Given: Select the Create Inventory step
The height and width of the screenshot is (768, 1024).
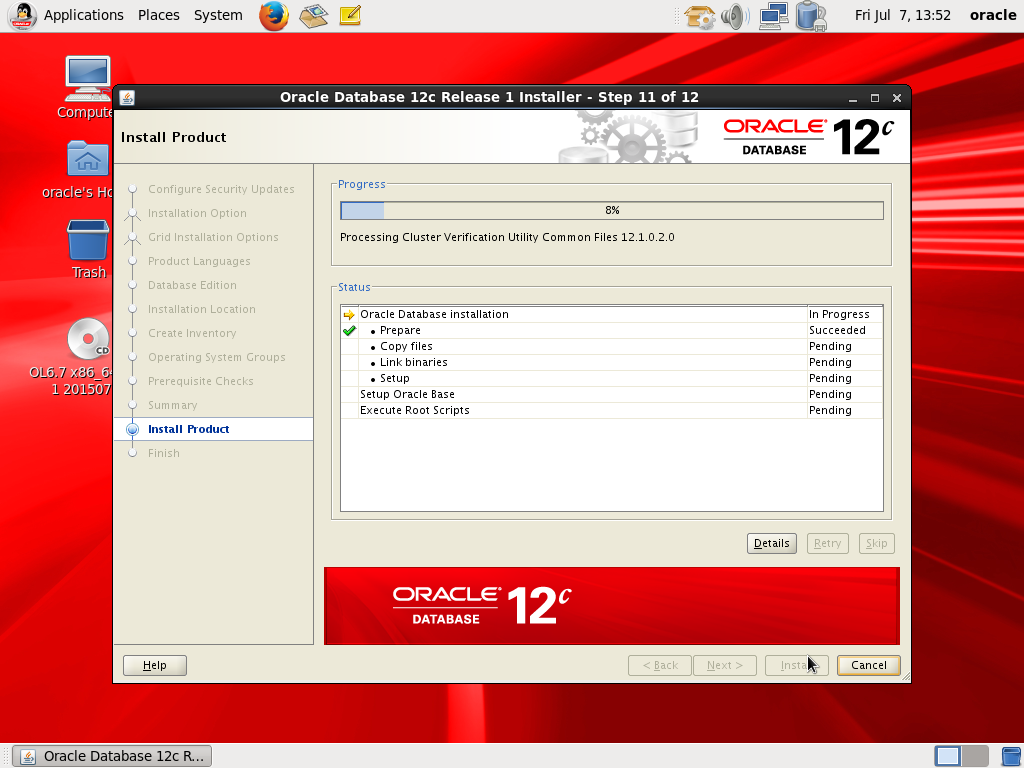Looking at the screenshot, I should point(192,334).
